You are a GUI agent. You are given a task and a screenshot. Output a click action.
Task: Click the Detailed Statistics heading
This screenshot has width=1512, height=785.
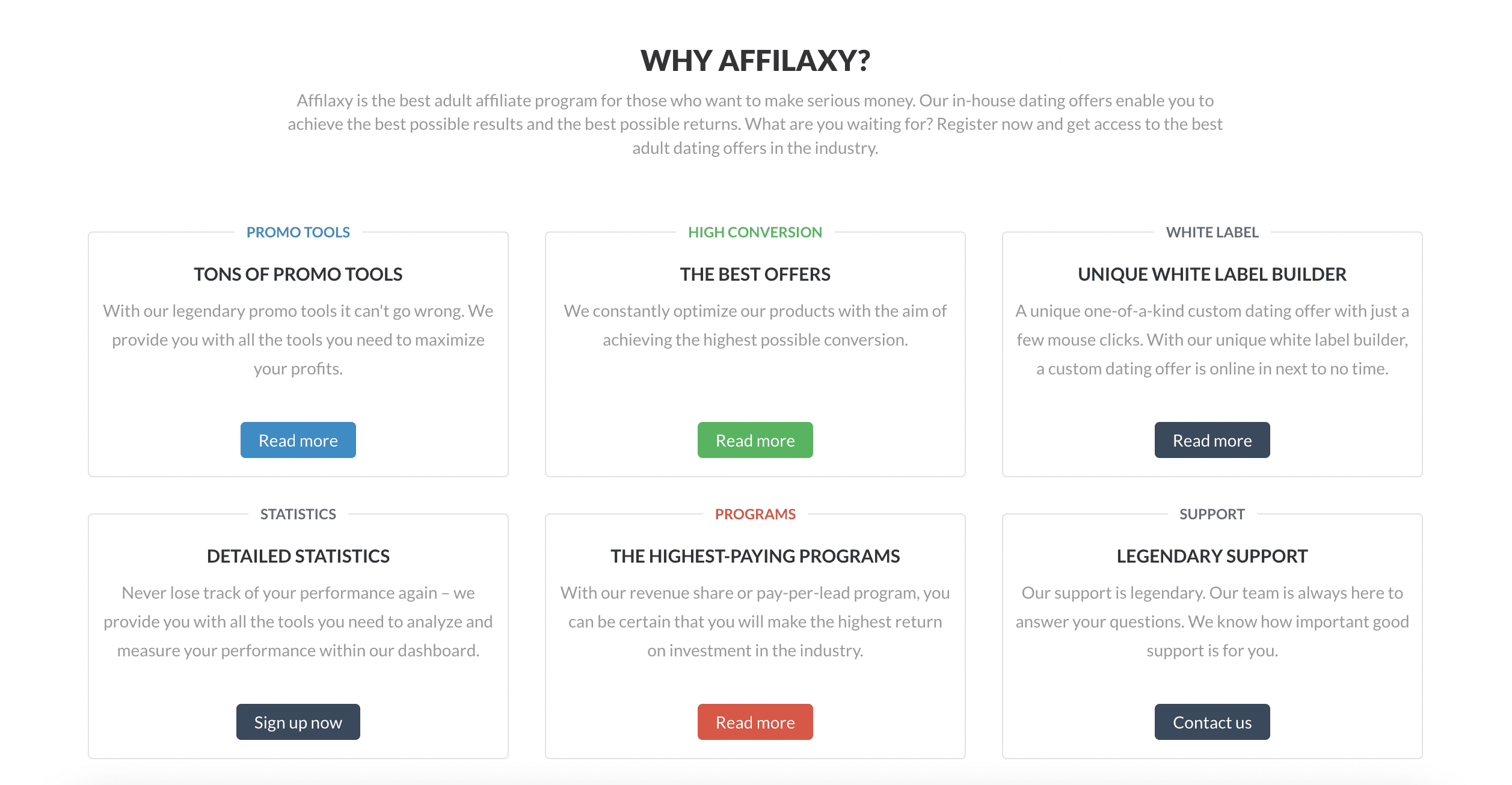[x=298, y=556]
